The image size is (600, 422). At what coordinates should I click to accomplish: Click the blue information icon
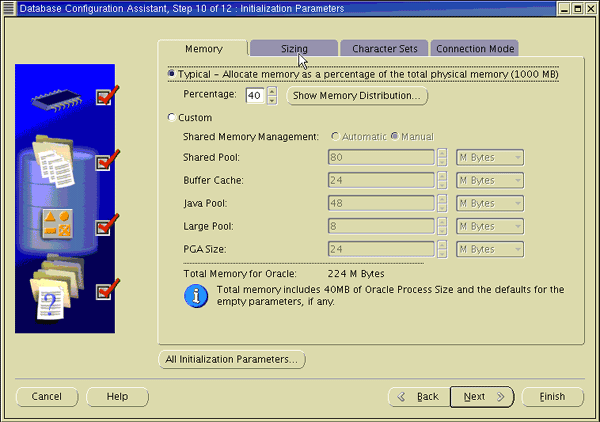point(196,296)
